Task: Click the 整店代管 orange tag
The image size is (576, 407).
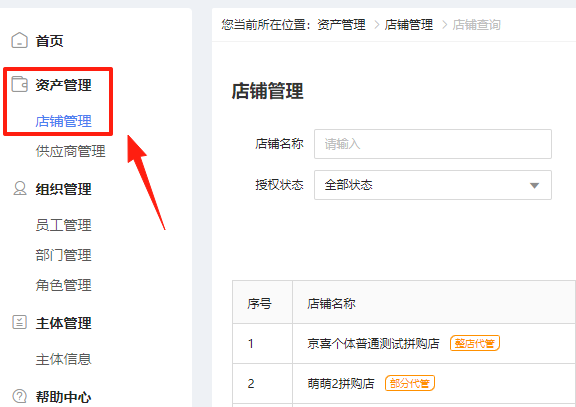Action: [x=475, y=343]
